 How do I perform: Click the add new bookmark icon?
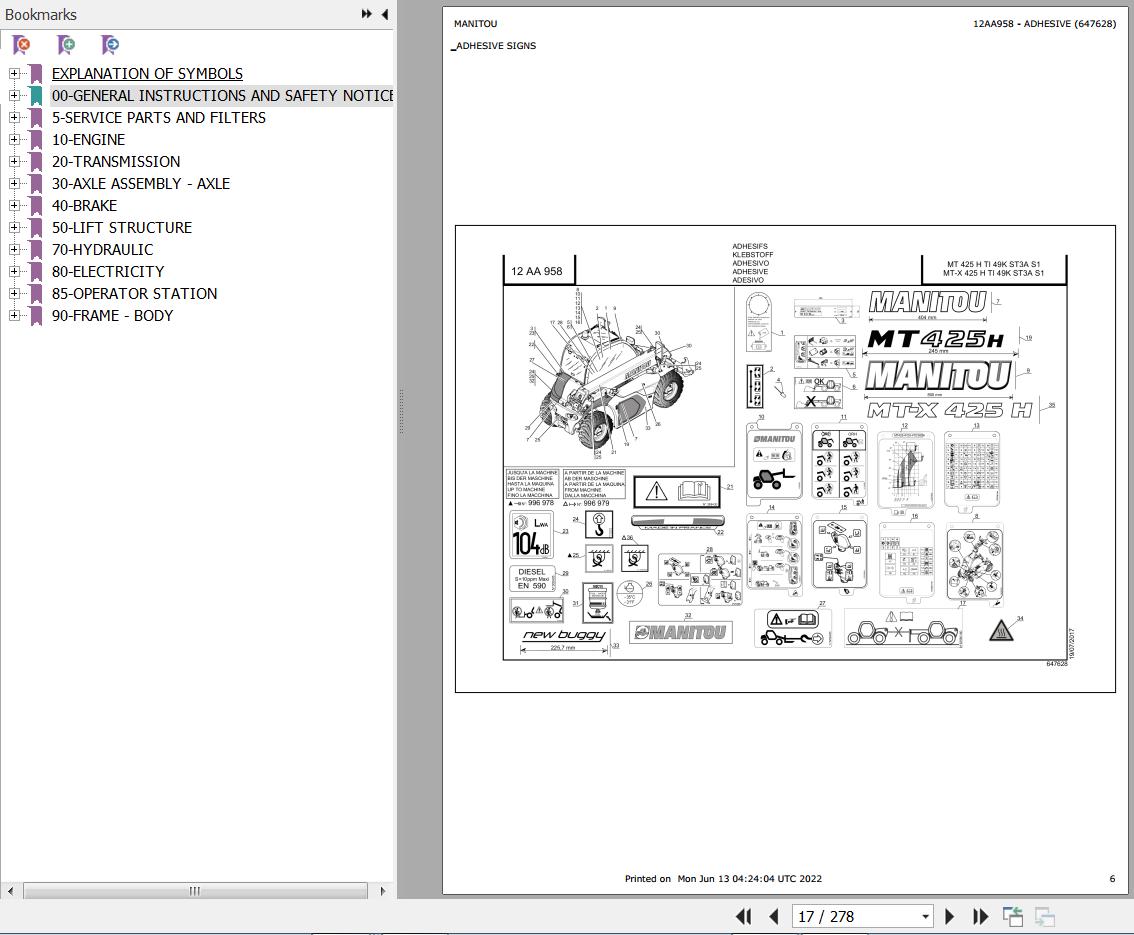[66, 46]
